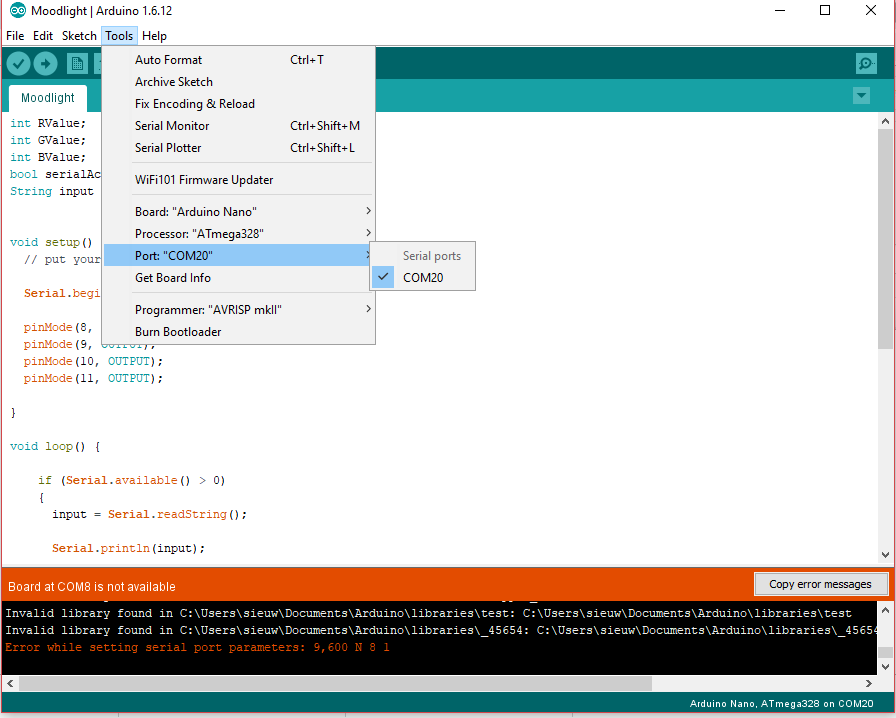Choose Auto Format from Tools menu

pos(239,60)
